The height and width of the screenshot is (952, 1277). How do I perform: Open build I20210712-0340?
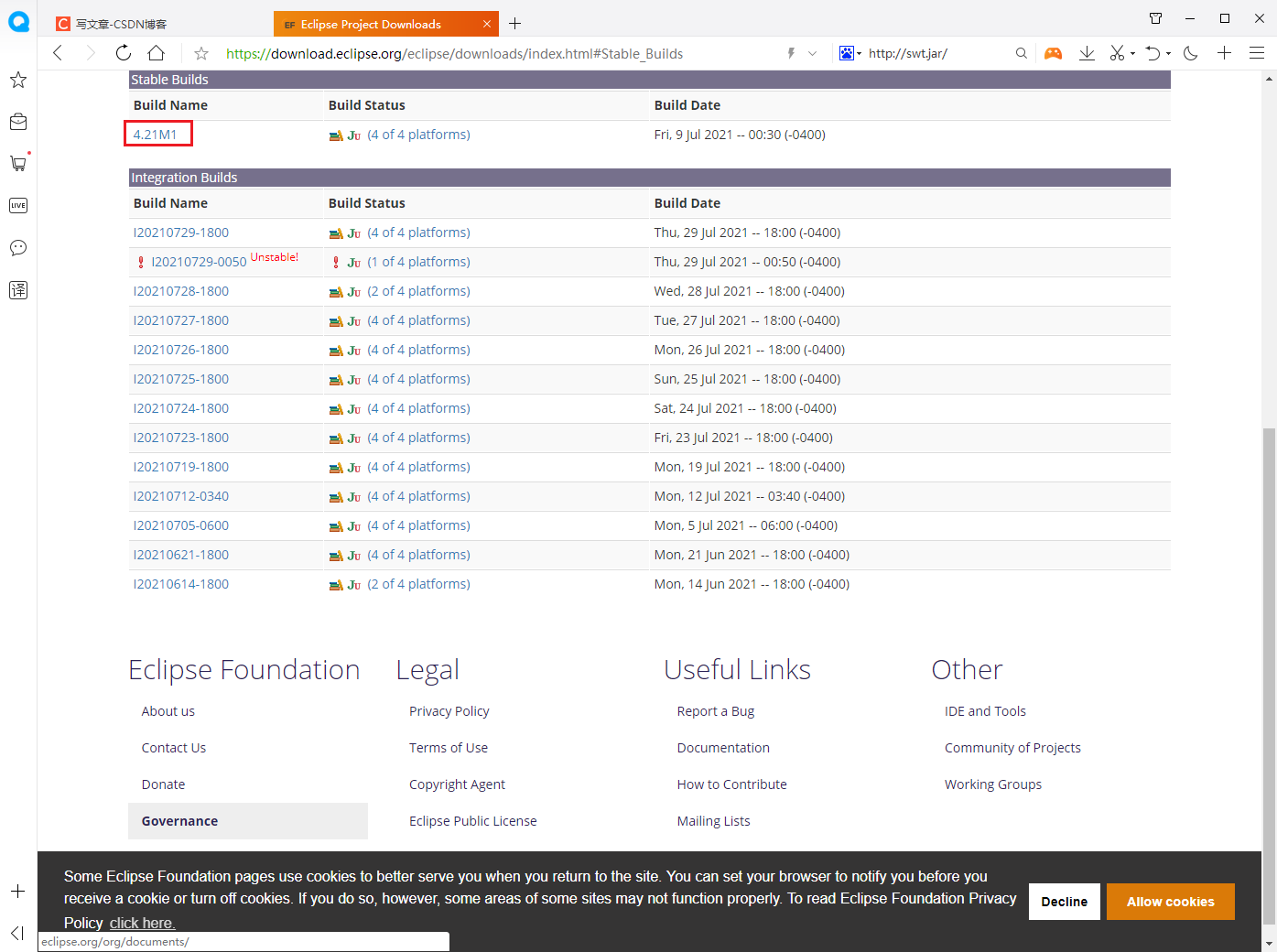(x=181, y=496)
